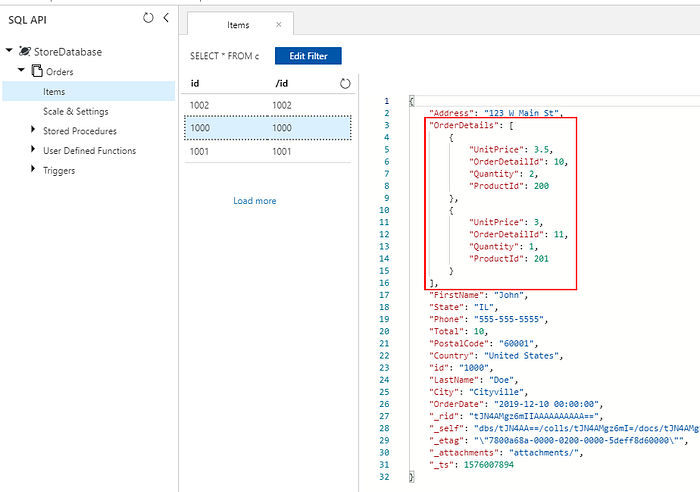Image resolution: width=700 pixels, height=492 pixels.
Task: Collapse the SQL API sidebar panel
Action: tap(166, 18)
